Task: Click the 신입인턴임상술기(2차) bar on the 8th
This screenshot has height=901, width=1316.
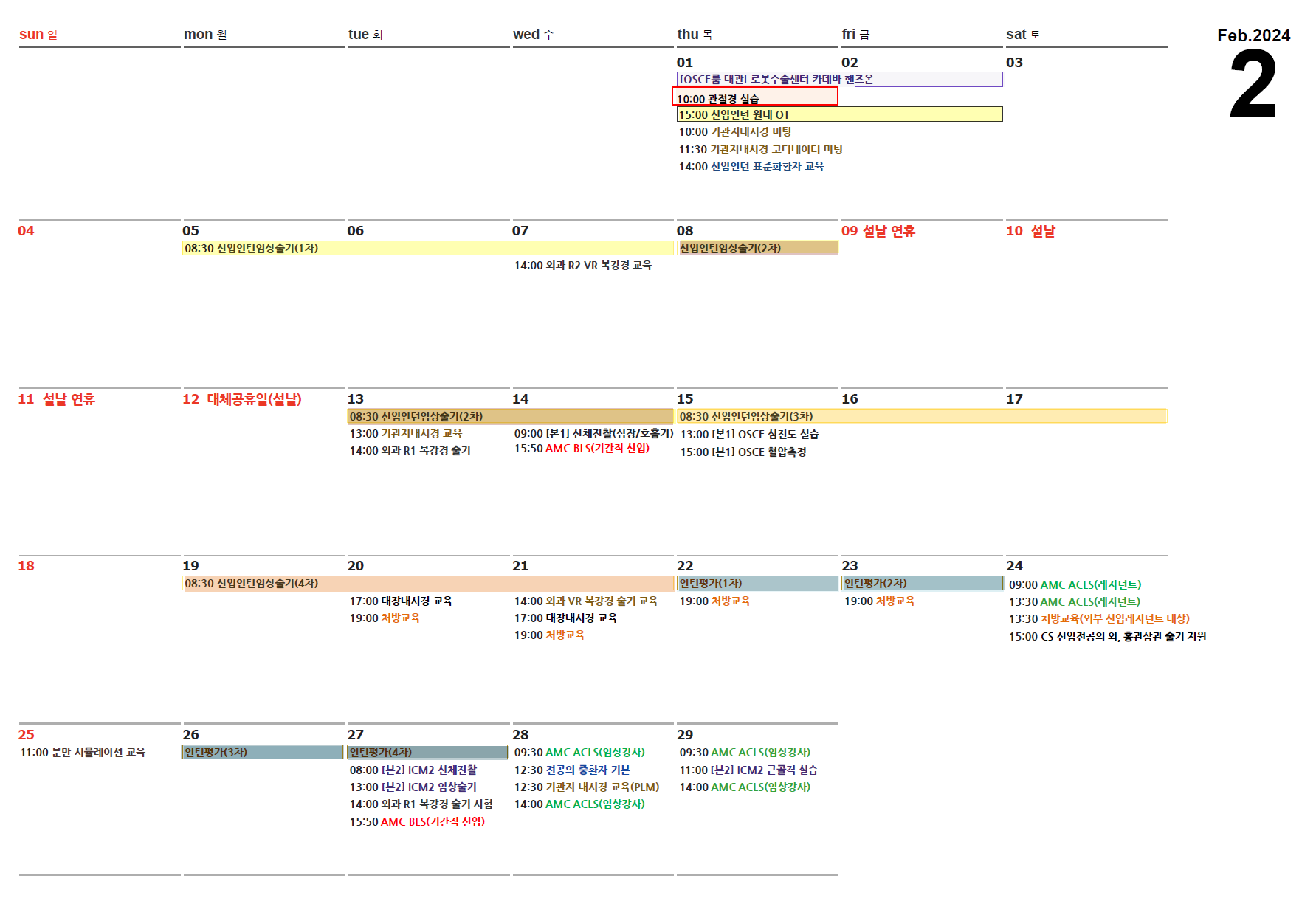Action: pyautogui.click(x=757, y=249)
